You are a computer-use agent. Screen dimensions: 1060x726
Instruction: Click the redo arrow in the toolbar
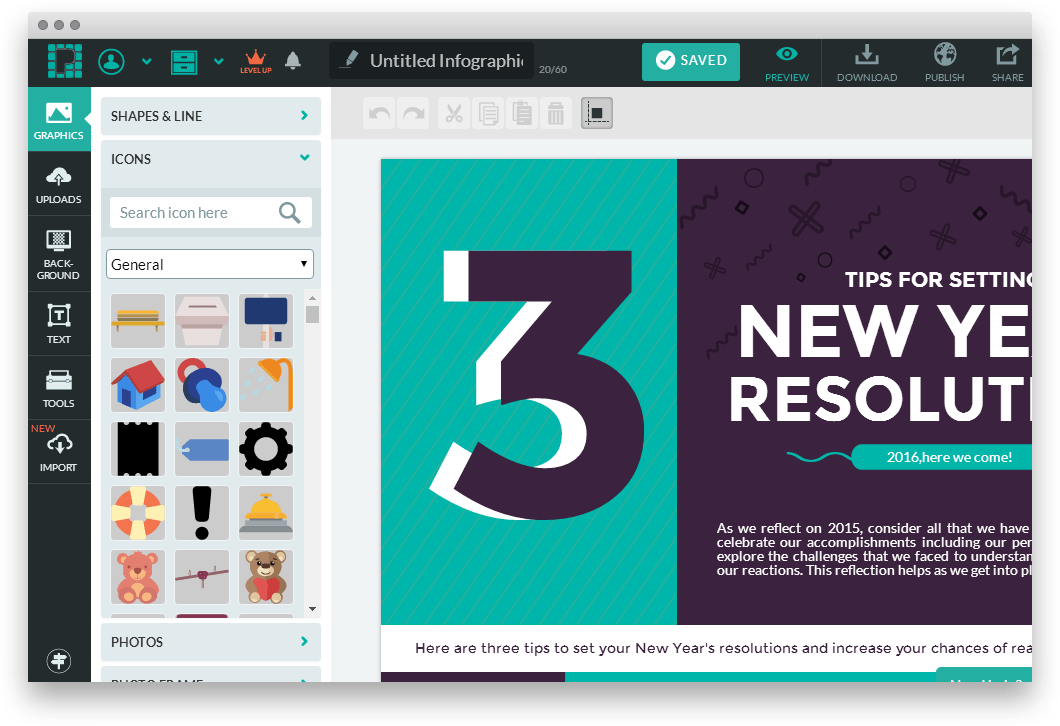[412, 114]
